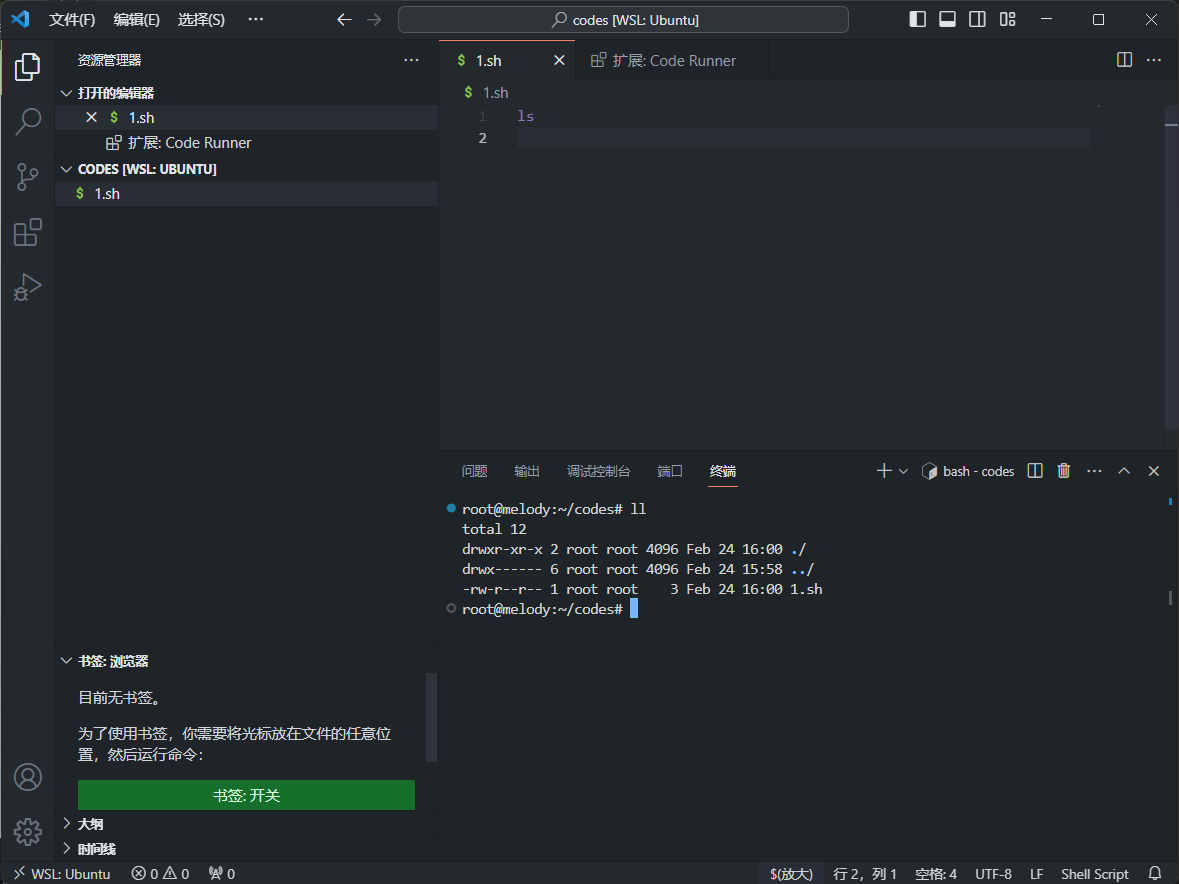The width and height of the screenshot is (1179, 884).
Task: Expand the 大纲 section
Action: 247,824
